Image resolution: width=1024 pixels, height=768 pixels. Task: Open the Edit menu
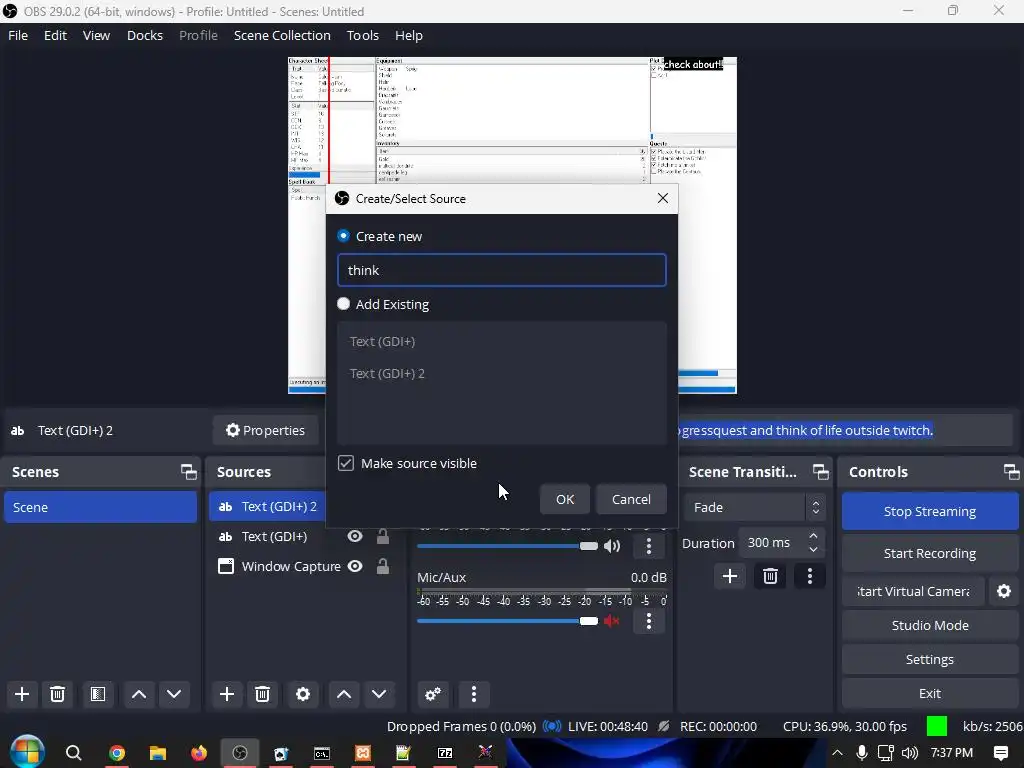pyautogui.click(x=56, y=35)
